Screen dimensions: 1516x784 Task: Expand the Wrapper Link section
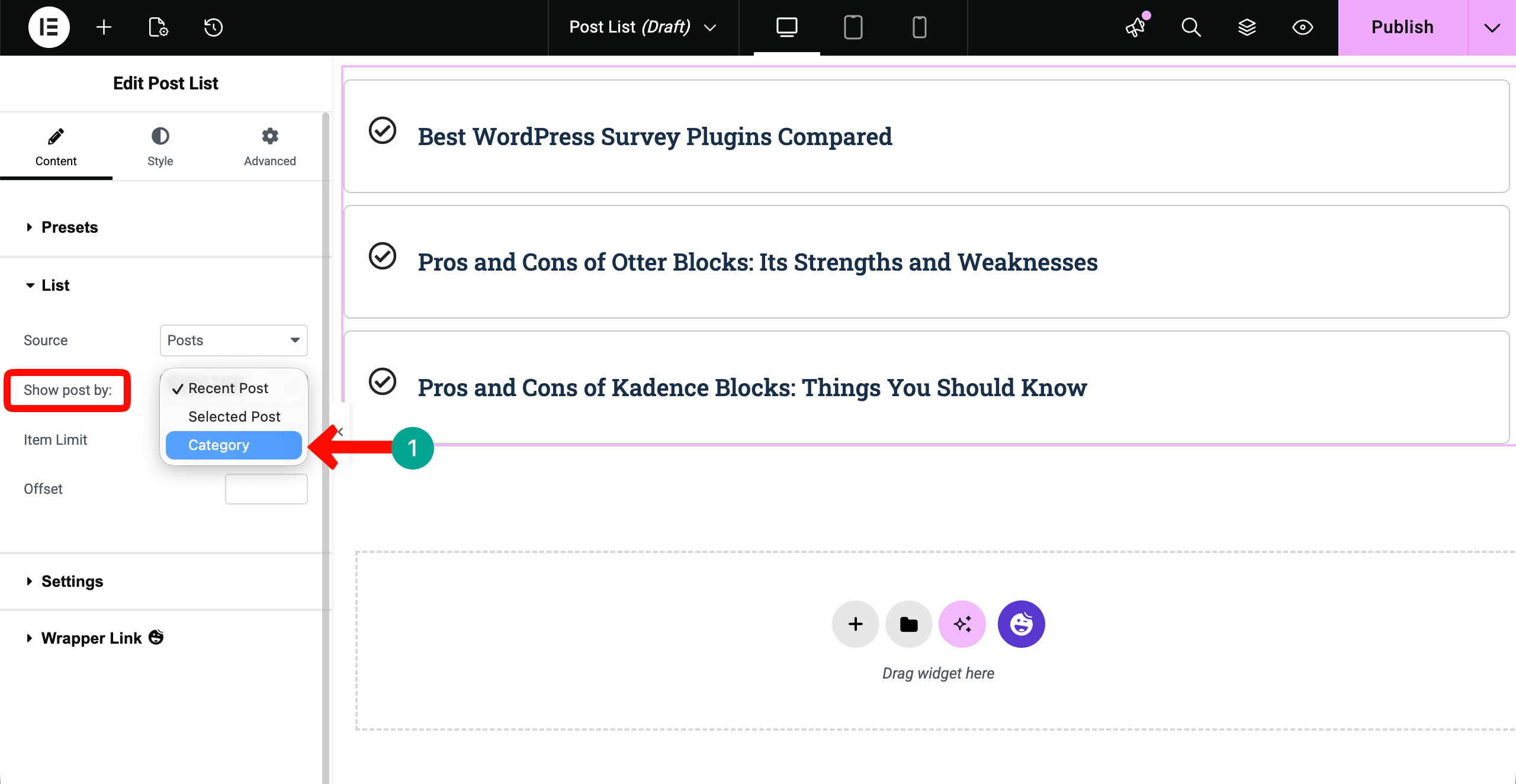(x=92, y=638)
